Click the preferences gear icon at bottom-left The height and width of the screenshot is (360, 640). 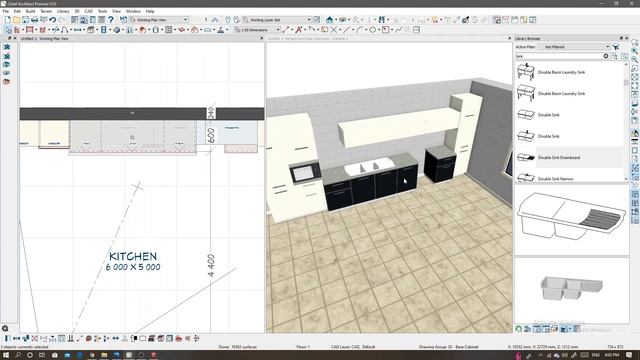[x=5, y=328]
